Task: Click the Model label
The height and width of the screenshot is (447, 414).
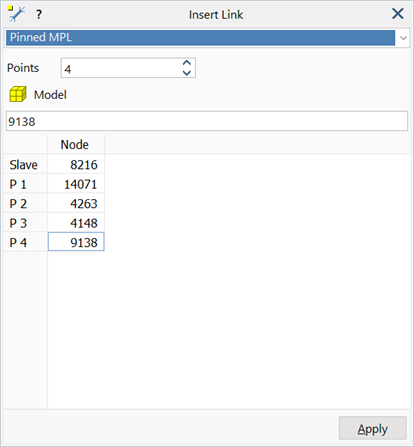Action: [x=50, y=95]
